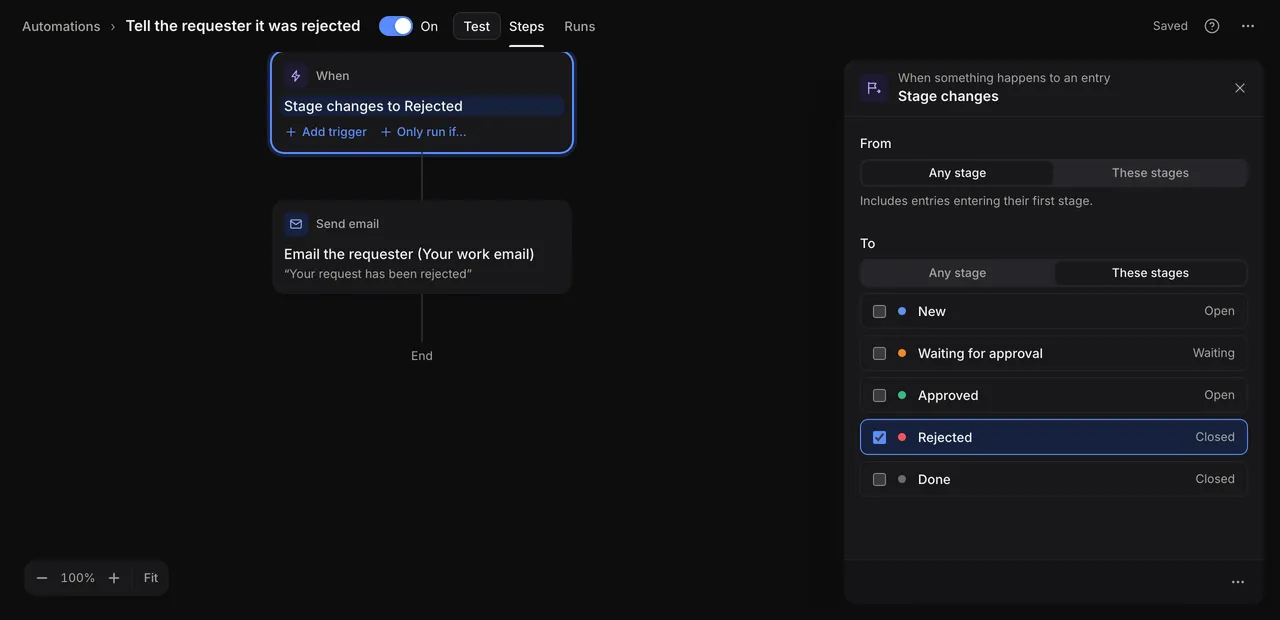Check the New stage checkbox
Viewport: 1280px width, 620px height.
(x=879, y=311)
